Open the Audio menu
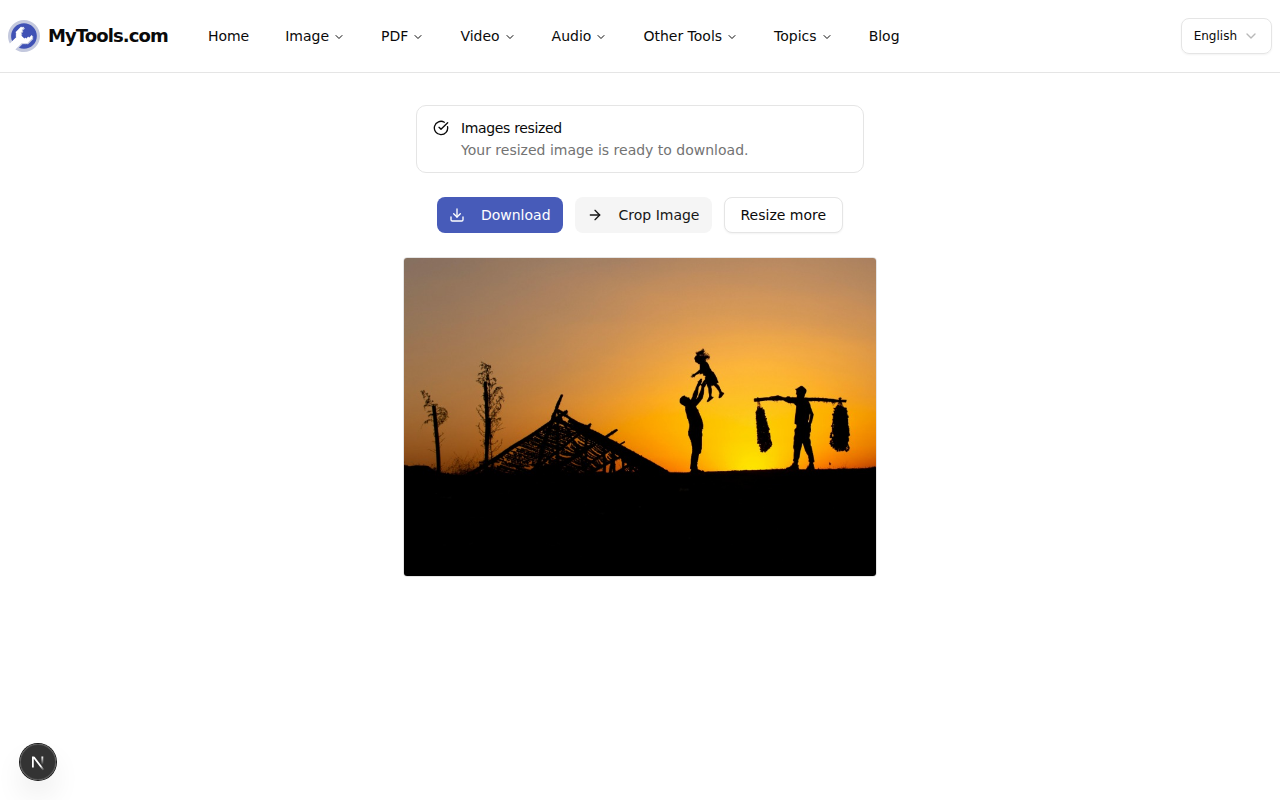The image size is (1280, 800). click(578, 36)
